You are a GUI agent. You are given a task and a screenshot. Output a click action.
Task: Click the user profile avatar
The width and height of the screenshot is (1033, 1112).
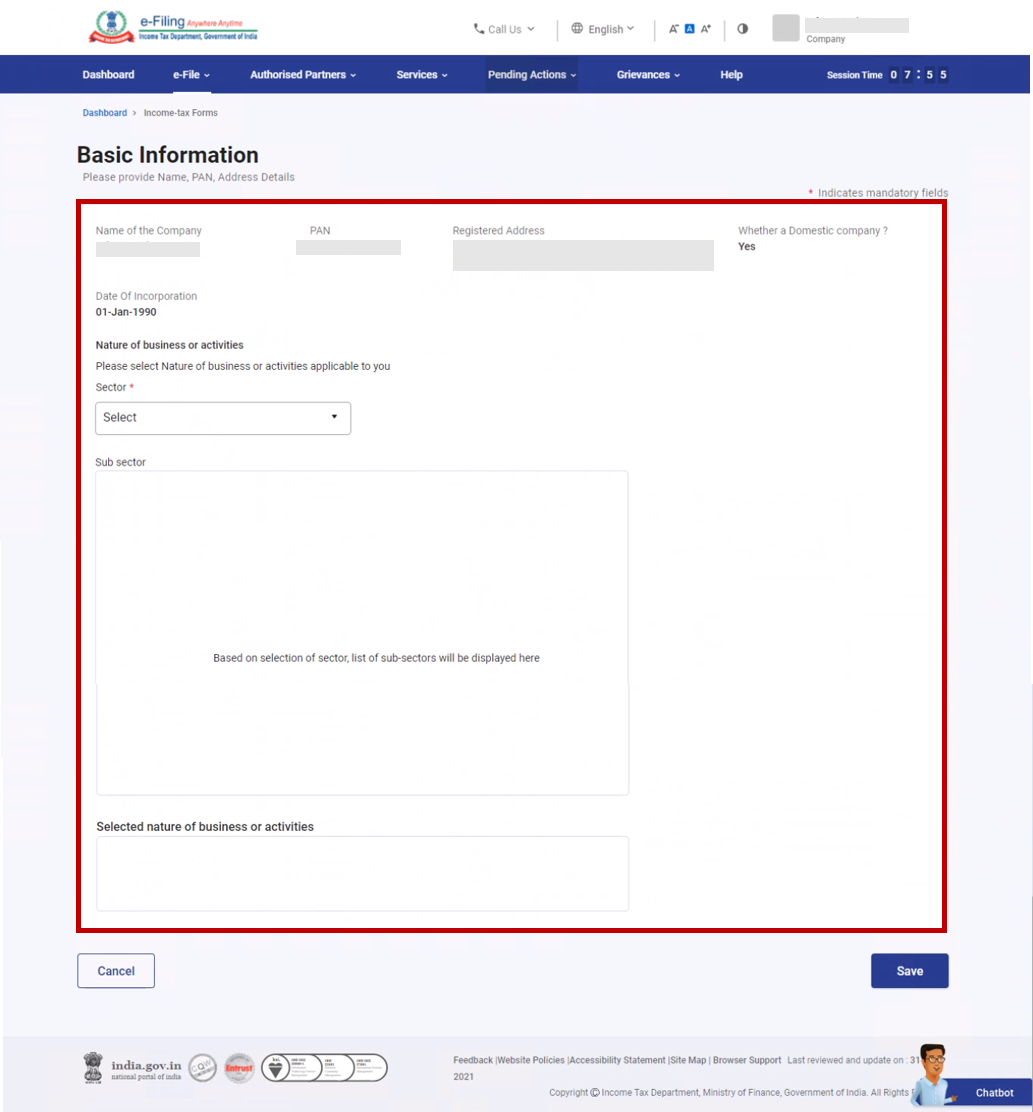(x=786, y=28)
